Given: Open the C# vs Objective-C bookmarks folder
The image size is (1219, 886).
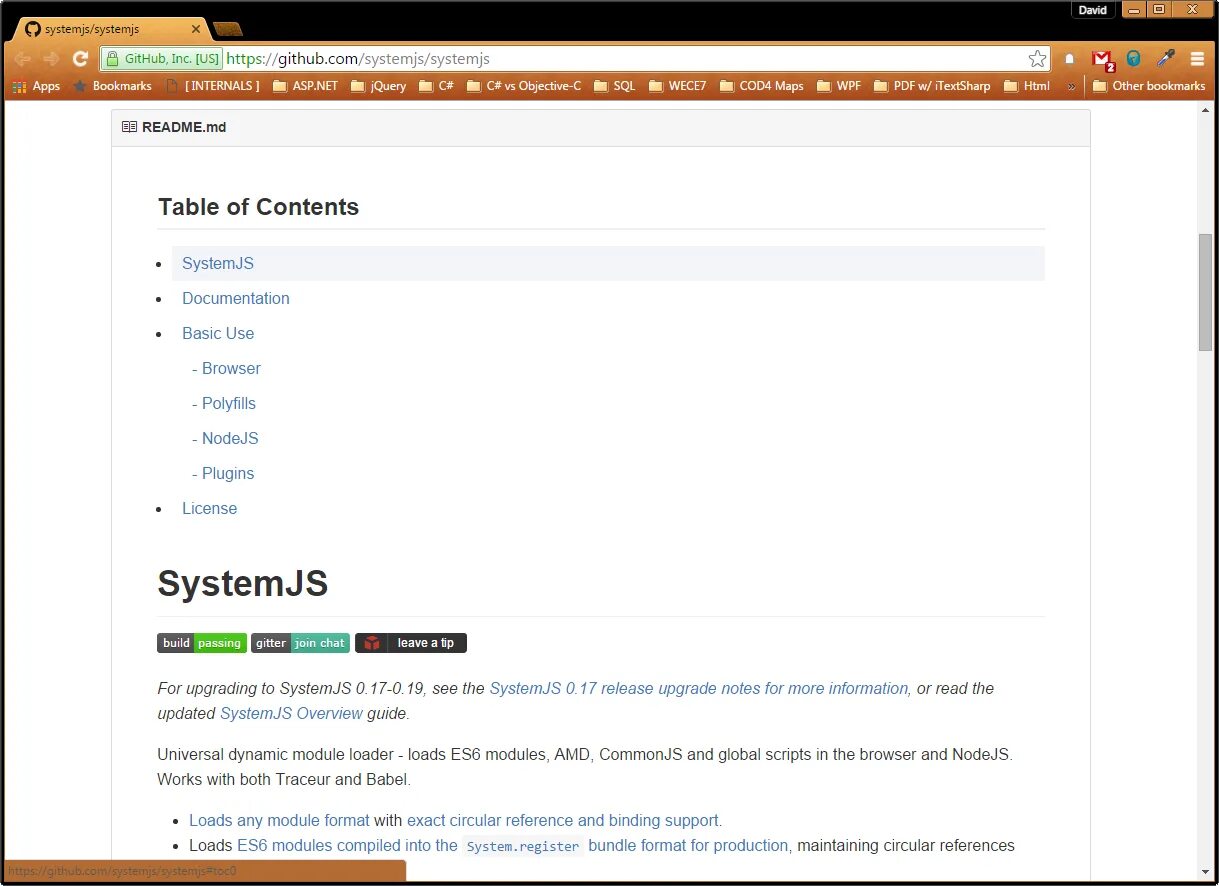Looking at the screenshot, I should point(523,86).
